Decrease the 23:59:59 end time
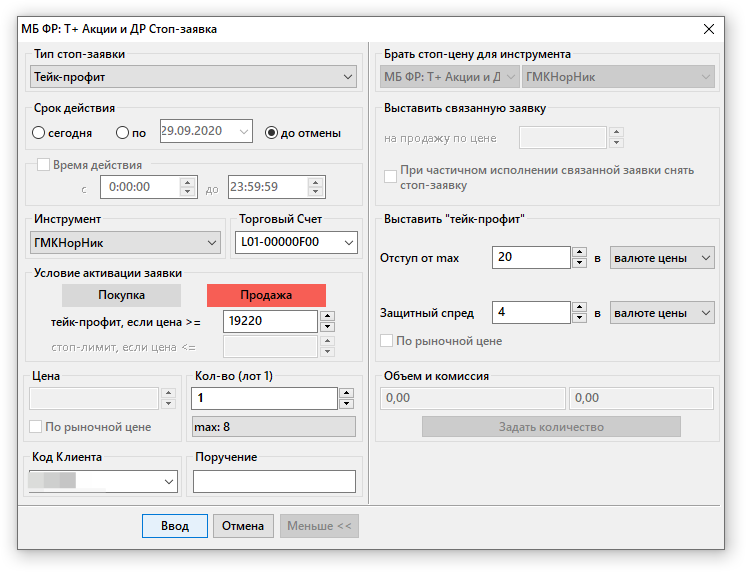746x572 pixels. coord(315,192)
